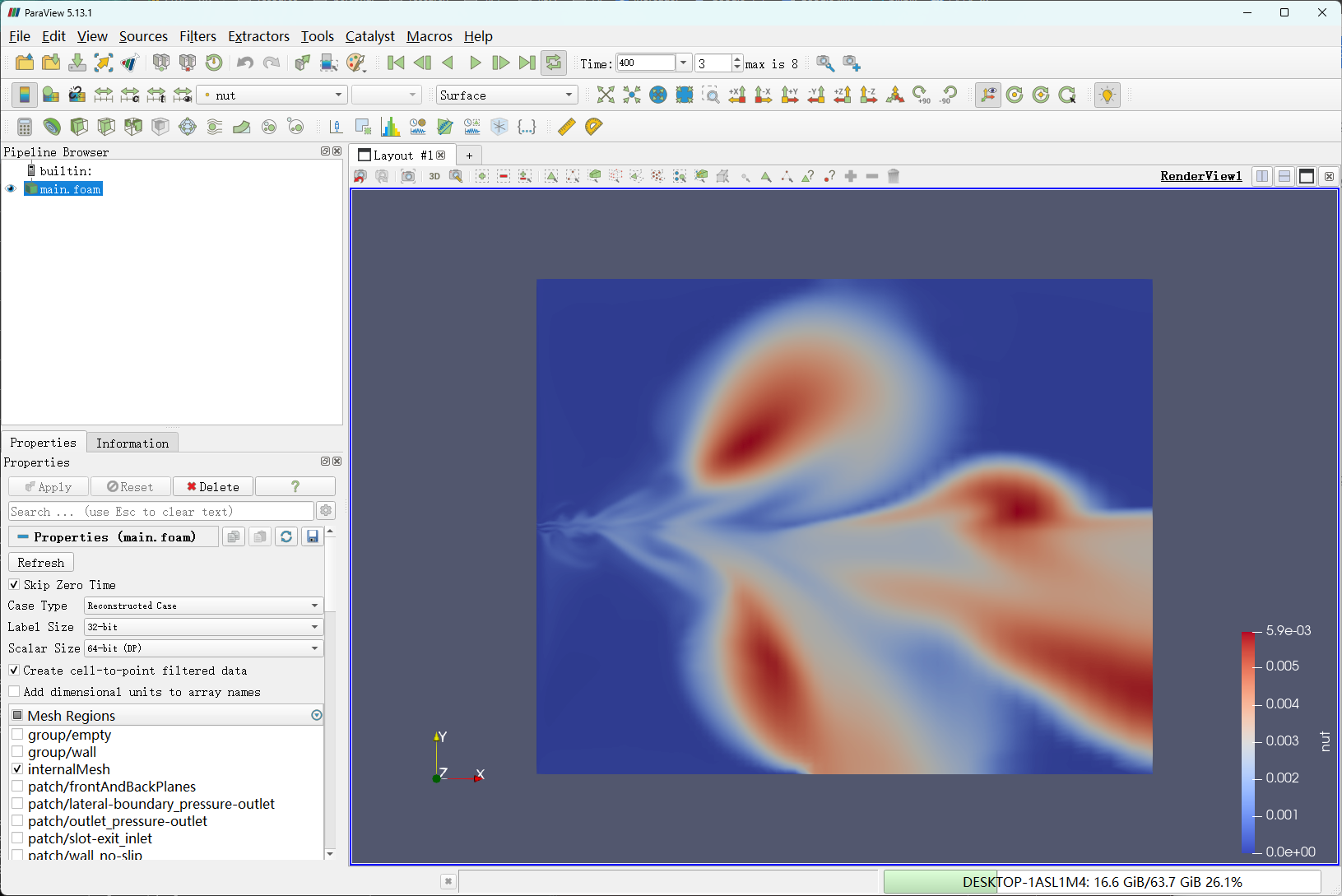Check the group/empty mesh region
Viewport: 1342px width, 896px height.
click(17, 735)
